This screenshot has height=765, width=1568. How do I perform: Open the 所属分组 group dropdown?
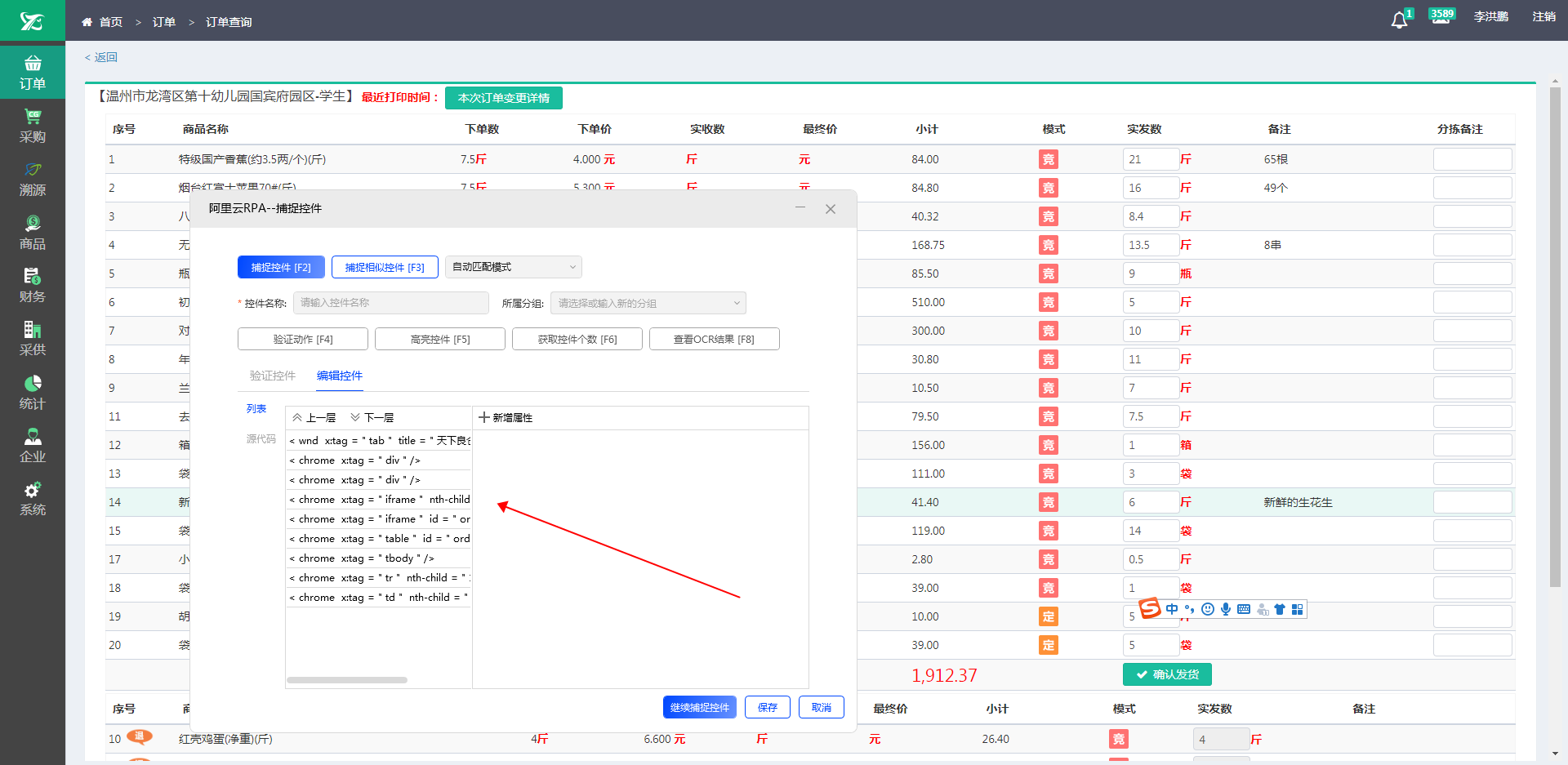pos(648,303)
